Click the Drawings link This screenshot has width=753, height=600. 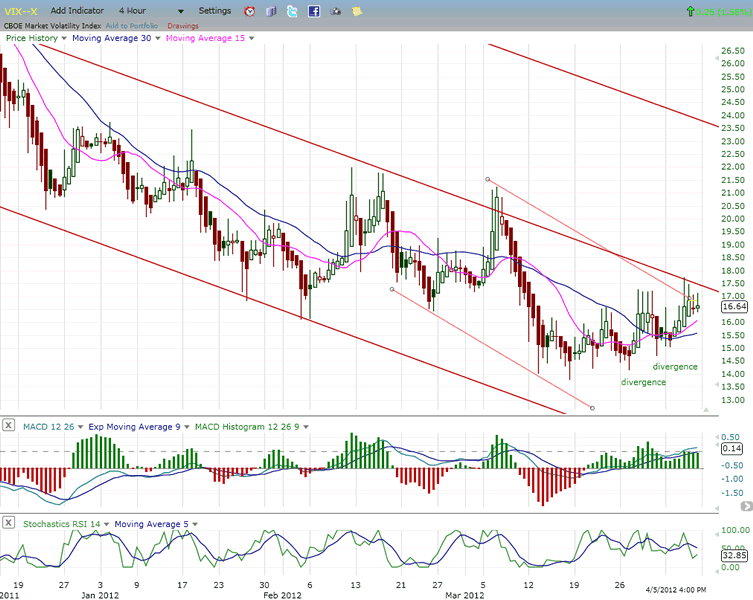(x=183, y=25)
